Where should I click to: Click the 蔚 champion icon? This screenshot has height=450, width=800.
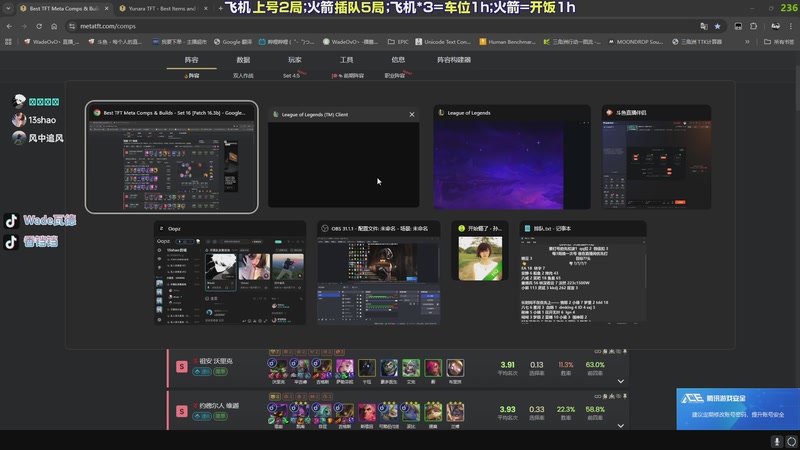click(x=433, y=368)
